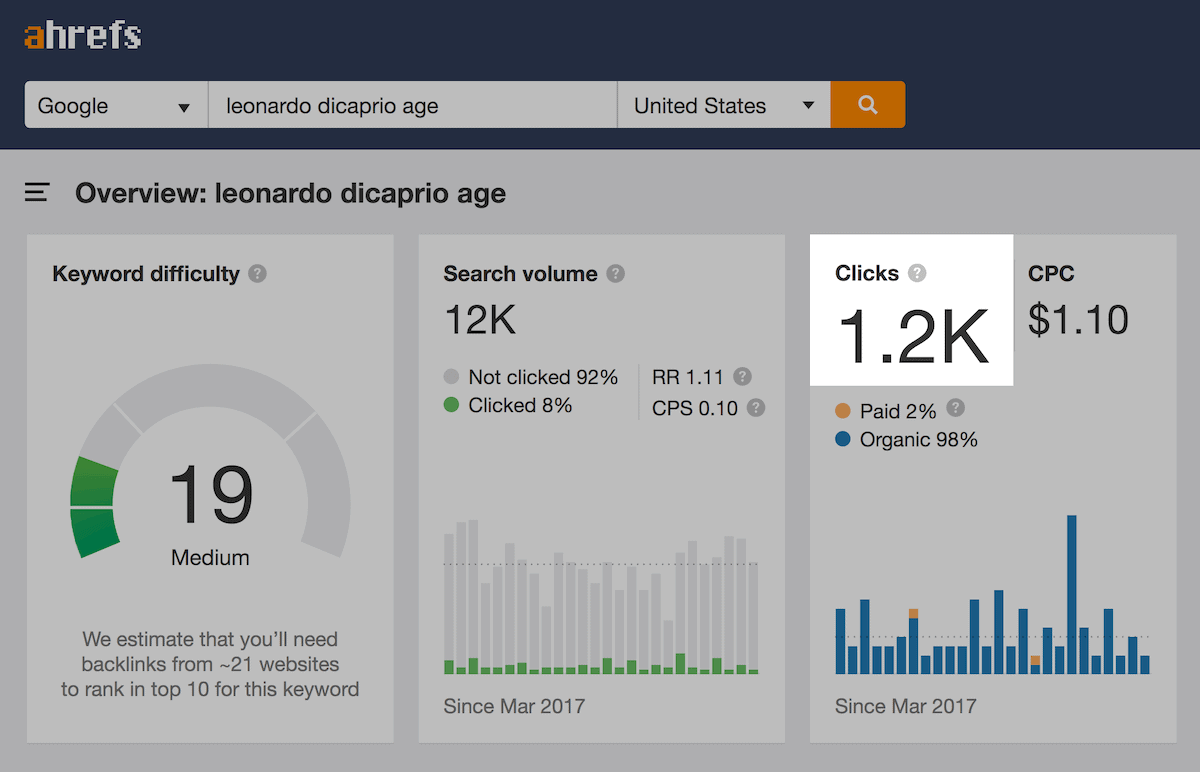Click the 'Keyword difficulty' card title
Image resolution: width=1200 pixels, height=772 pixels.
[x=146, y=273]
